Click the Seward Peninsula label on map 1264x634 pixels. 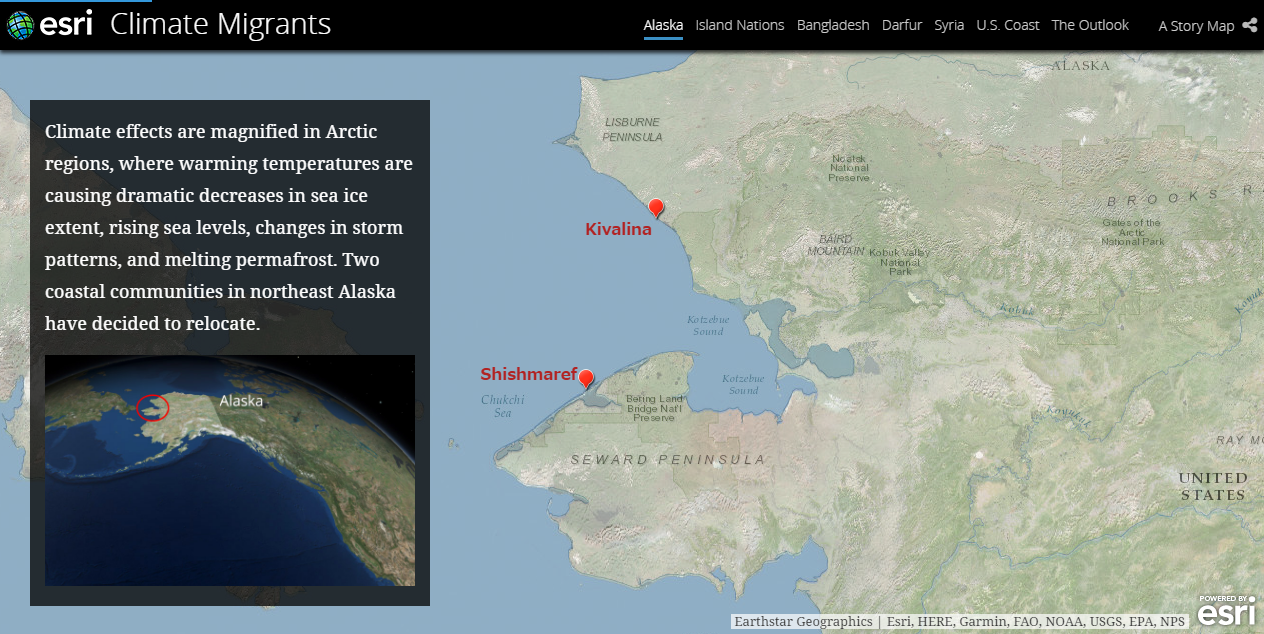coord(668,459)
